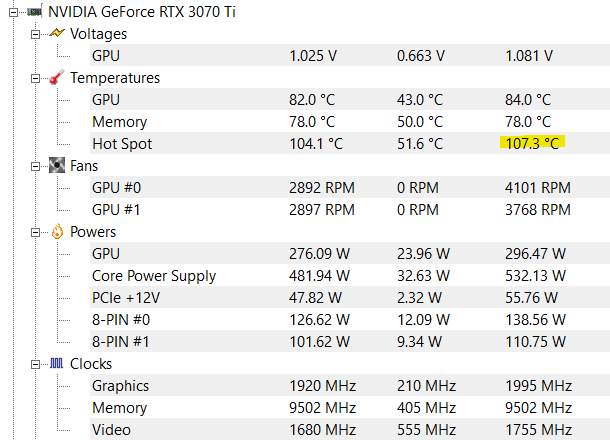Click the 2892 RPM fan value

pos(322,188)
